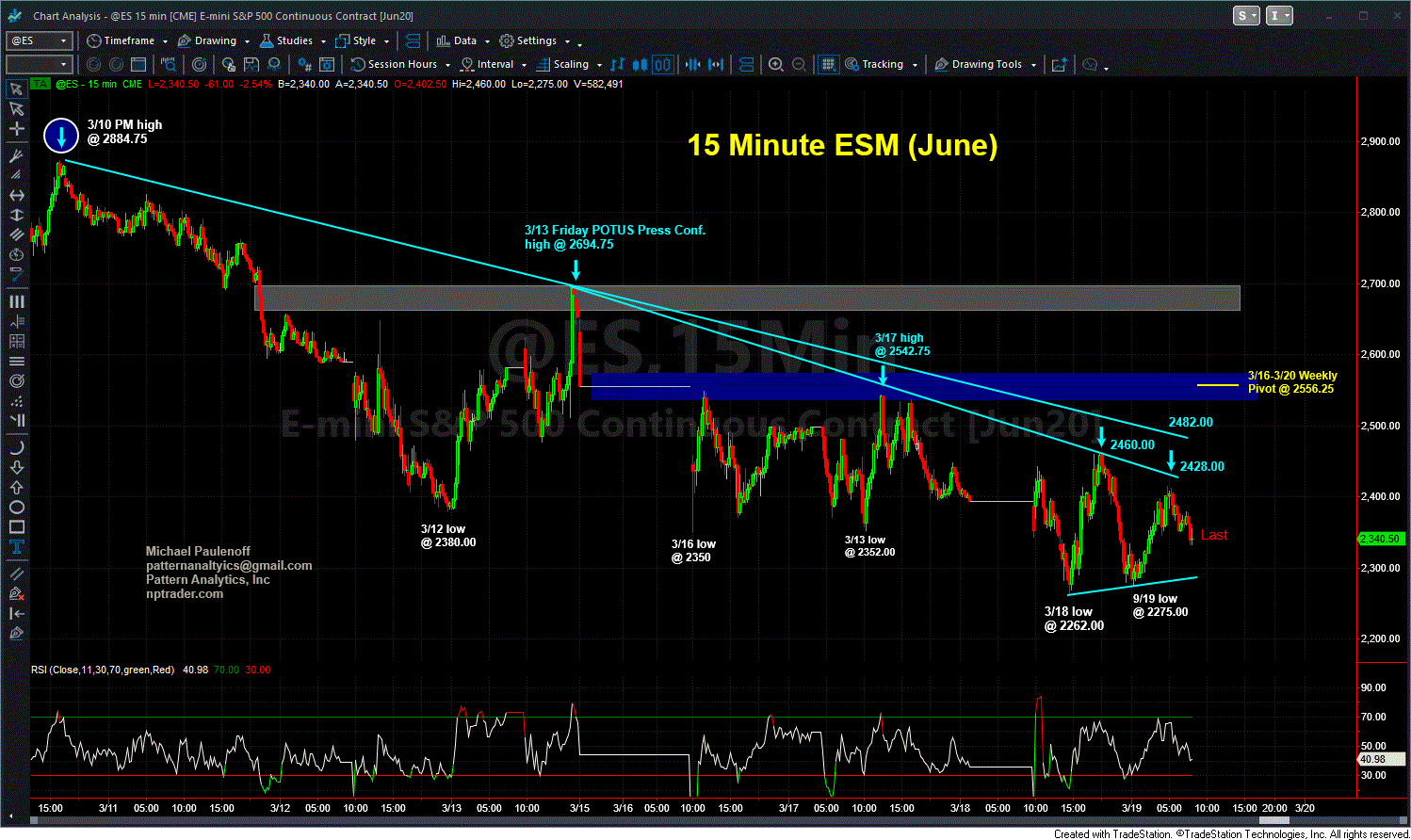Click the gear-with-hash settings icon
Image resolution: width=1411 pixels, height=840 pixels.
point(304,65)
